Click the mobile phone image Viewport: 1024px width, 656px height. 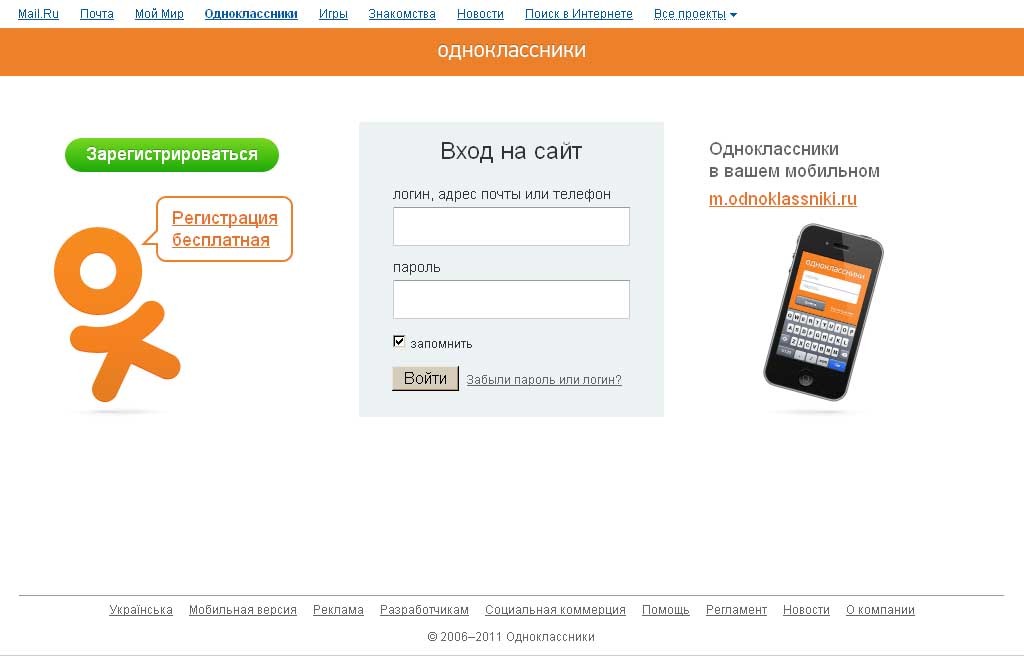824,312
